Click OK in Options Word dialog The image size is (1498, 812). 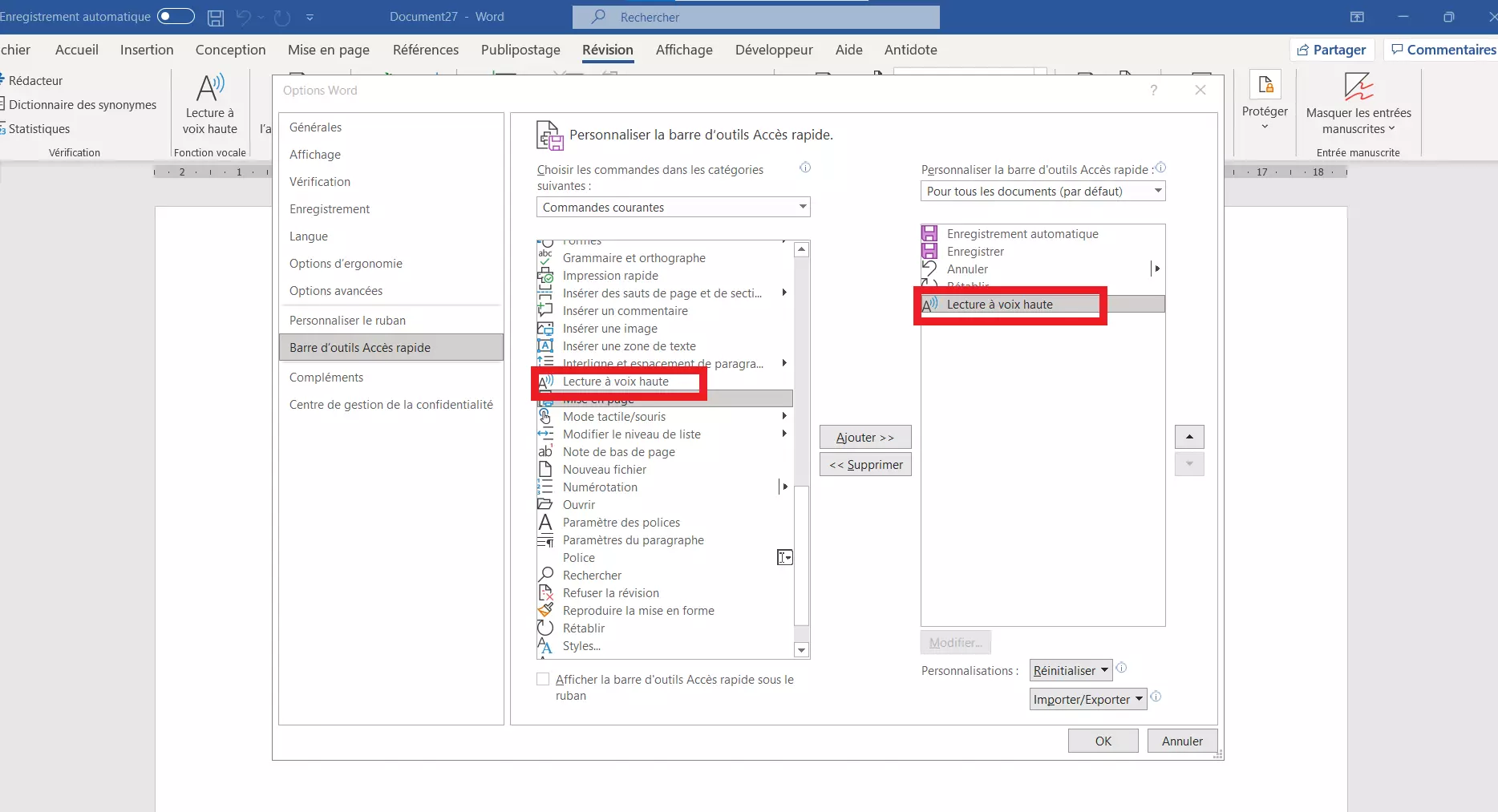1103,741
